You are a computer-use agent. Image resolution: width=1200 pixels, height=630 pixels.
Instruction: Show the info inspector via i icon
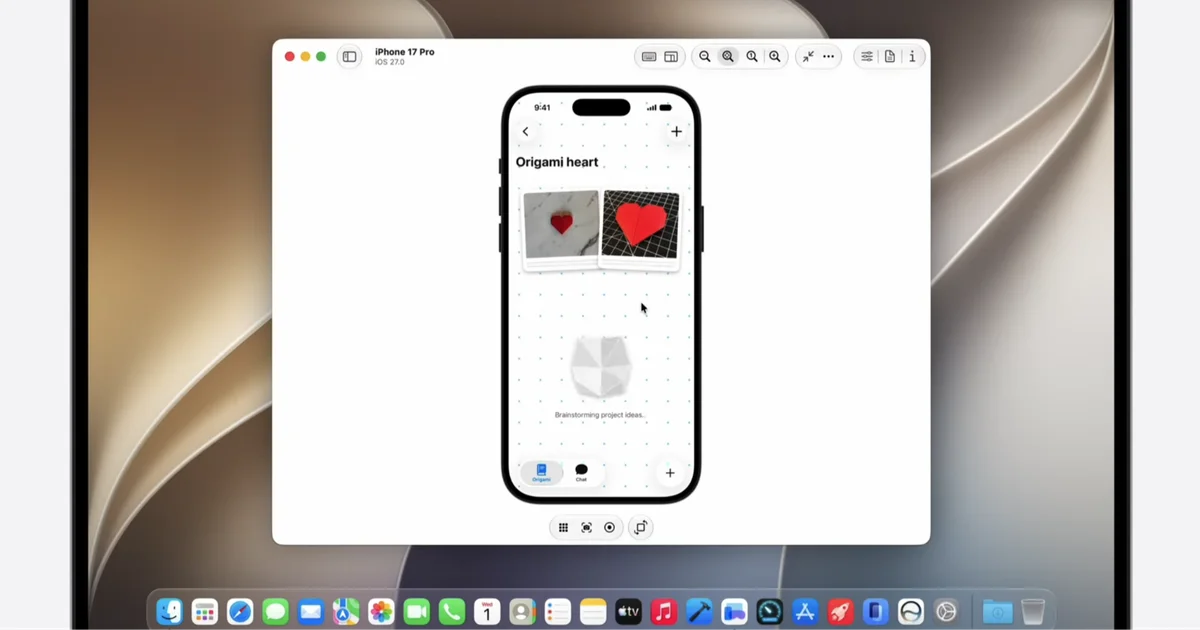912,57
